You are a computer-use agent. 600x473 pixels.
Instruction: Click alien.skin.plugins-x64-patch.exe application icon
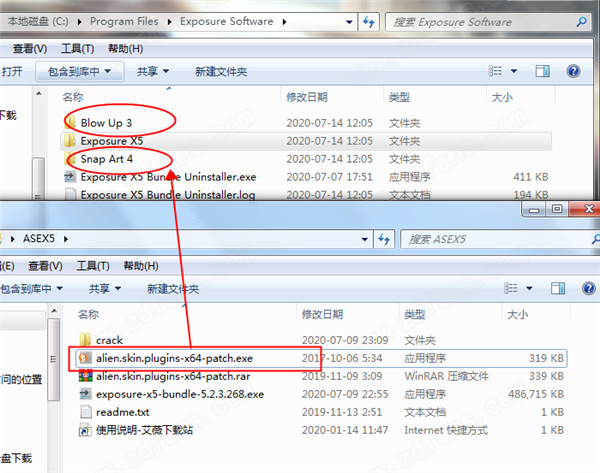pyautogui.click(x=85, y=358)
